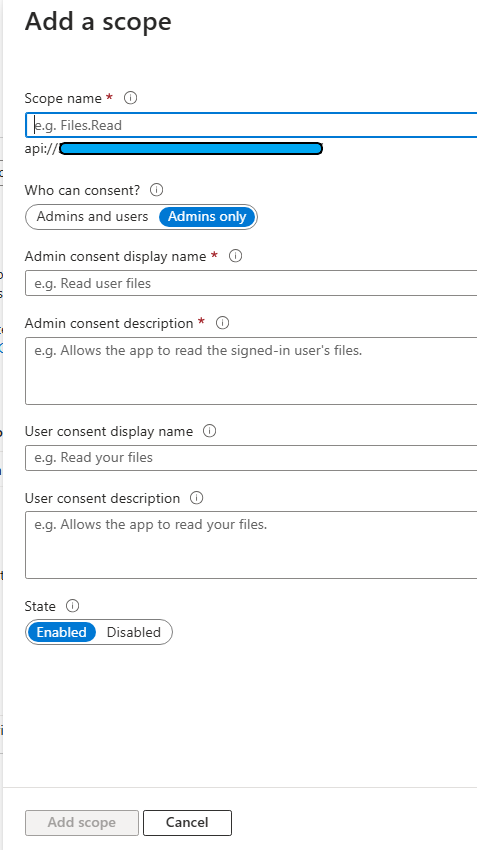Click the info icon next to Who can consent?

point(156,190)
